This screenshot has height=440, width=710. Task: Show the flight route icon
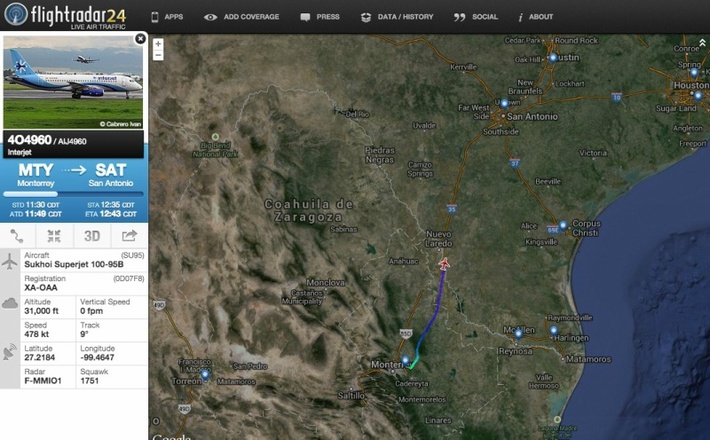17,236
